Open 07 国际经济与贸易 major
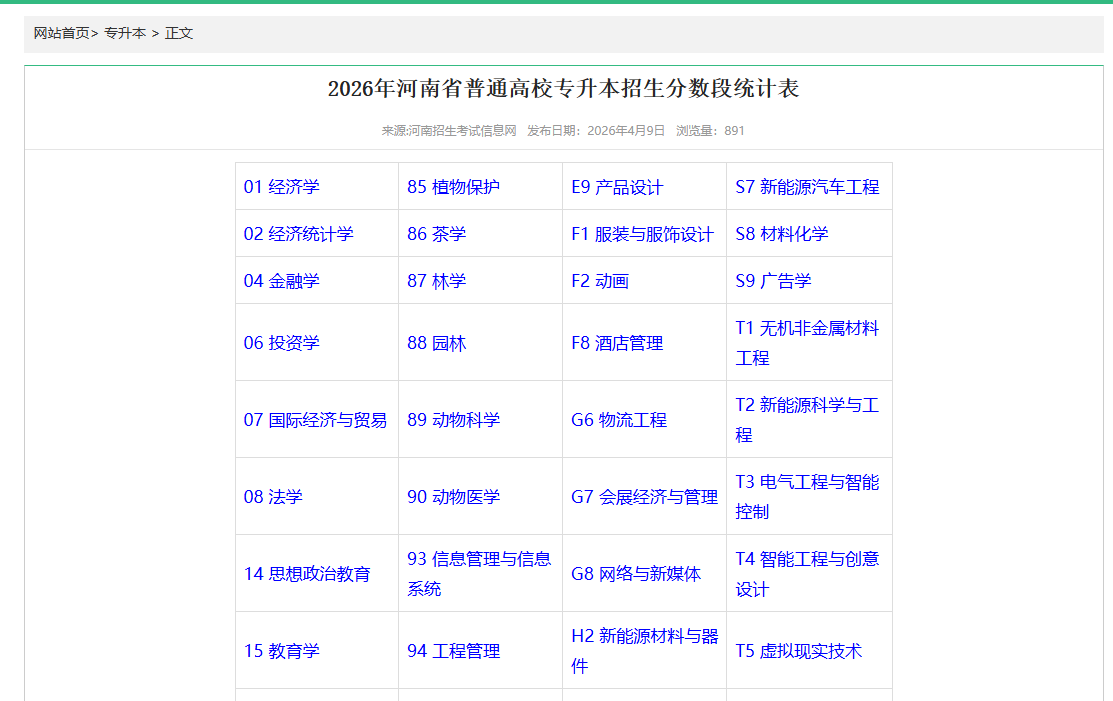1113x701 pixels. tap(313, 419)
